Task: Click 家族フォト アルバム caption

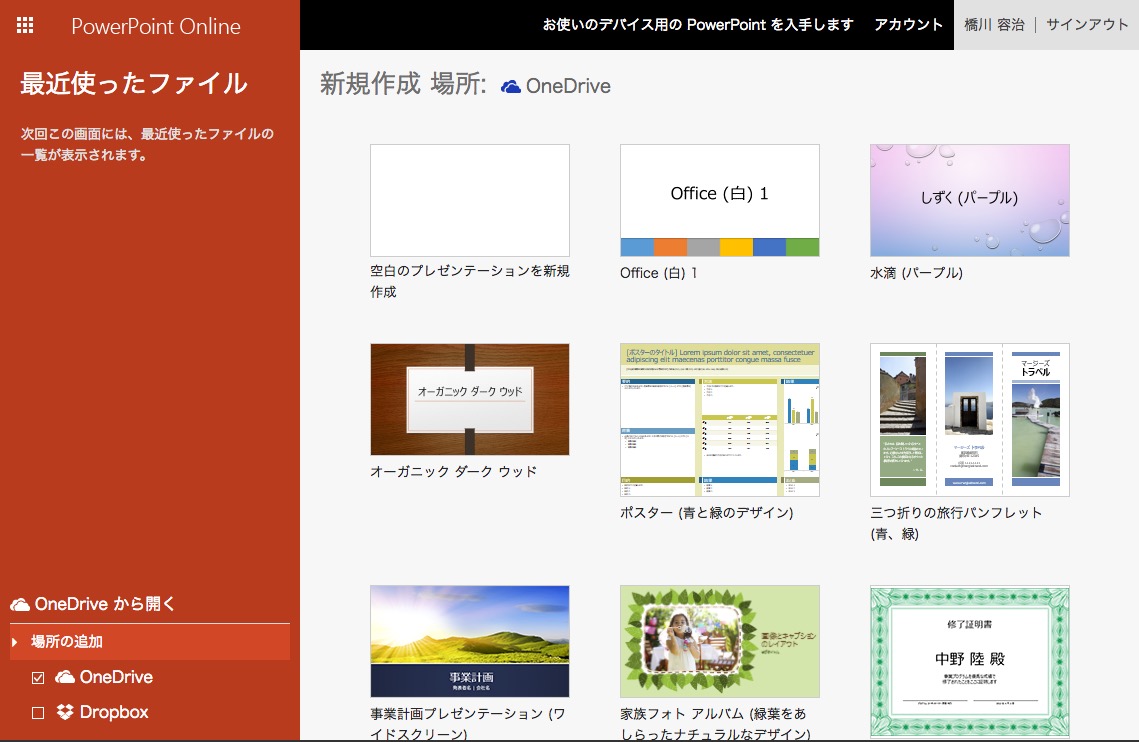Action: click(716, 724)
